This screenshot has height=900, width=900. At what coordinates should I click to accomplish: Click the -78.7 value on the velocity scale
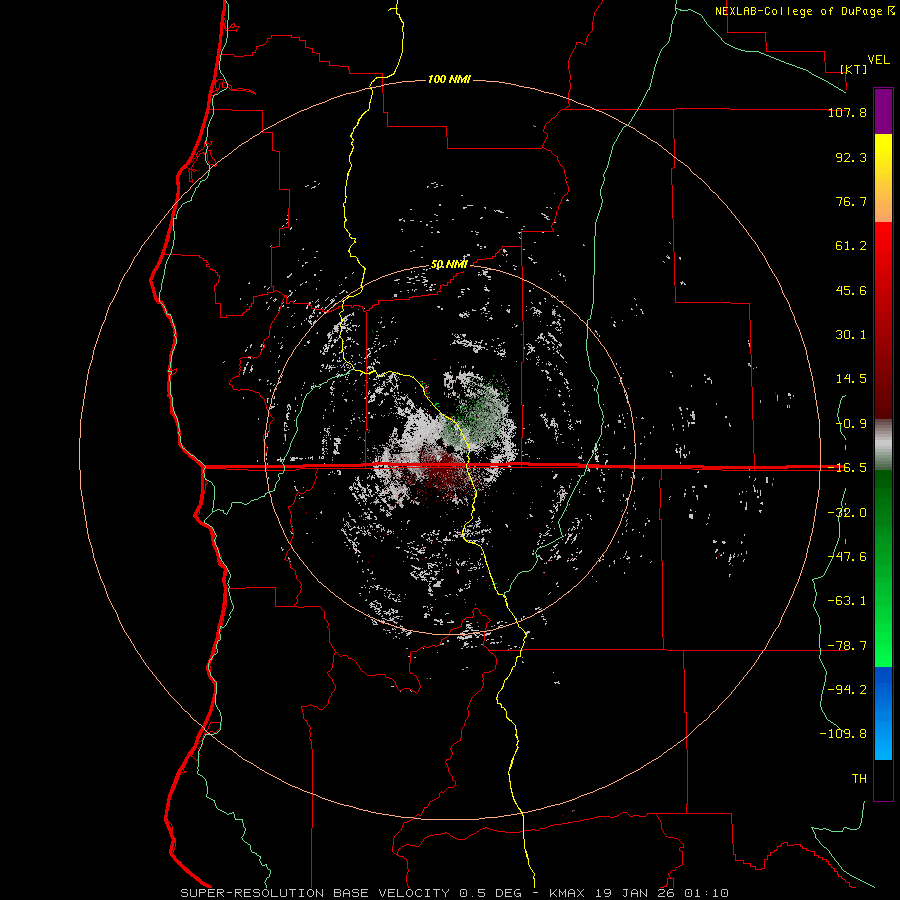847,646
